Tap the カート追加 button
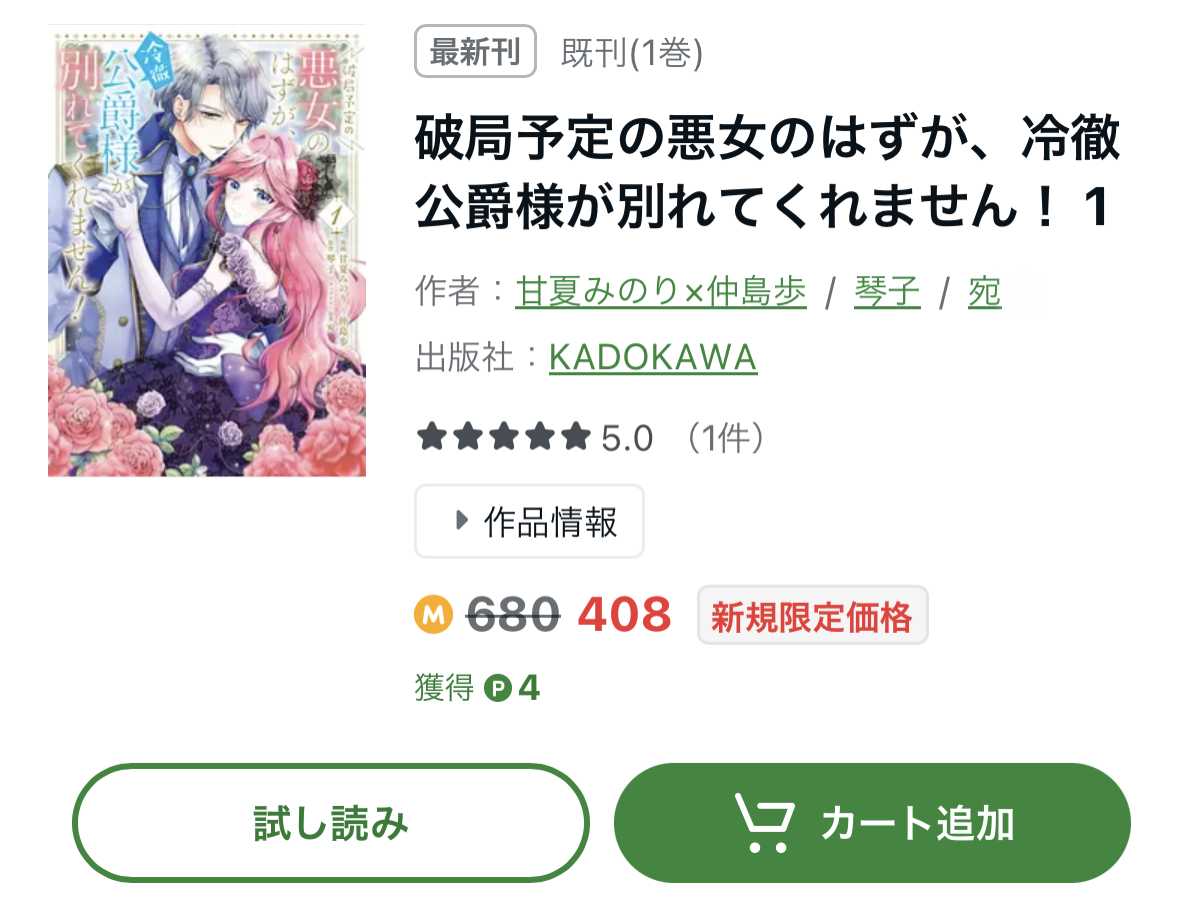The image size is (1179, 902). (x=872, y=823)
